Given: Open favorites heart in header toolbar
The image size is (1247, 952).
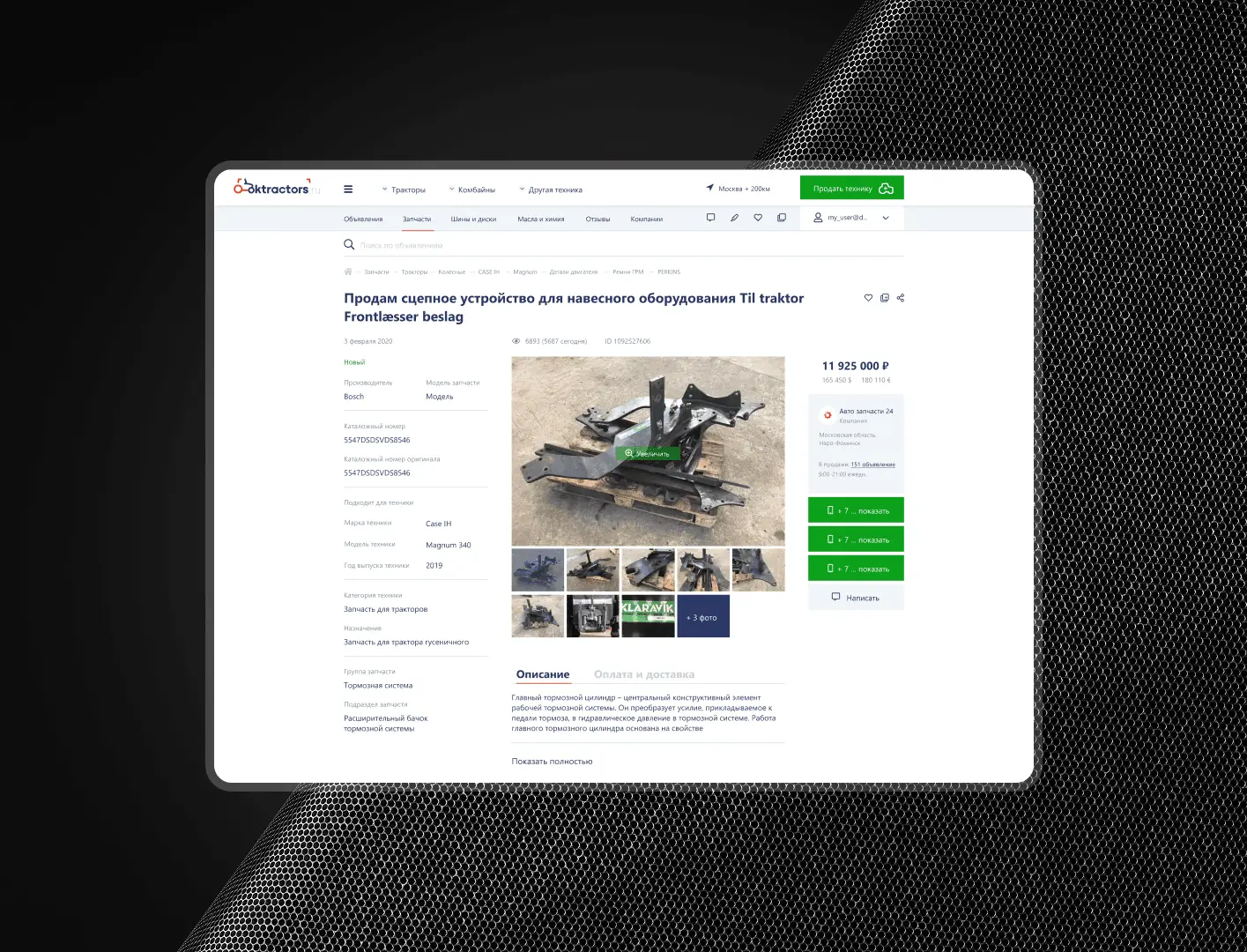Looking at the screenshot, I should pos(758,218).
